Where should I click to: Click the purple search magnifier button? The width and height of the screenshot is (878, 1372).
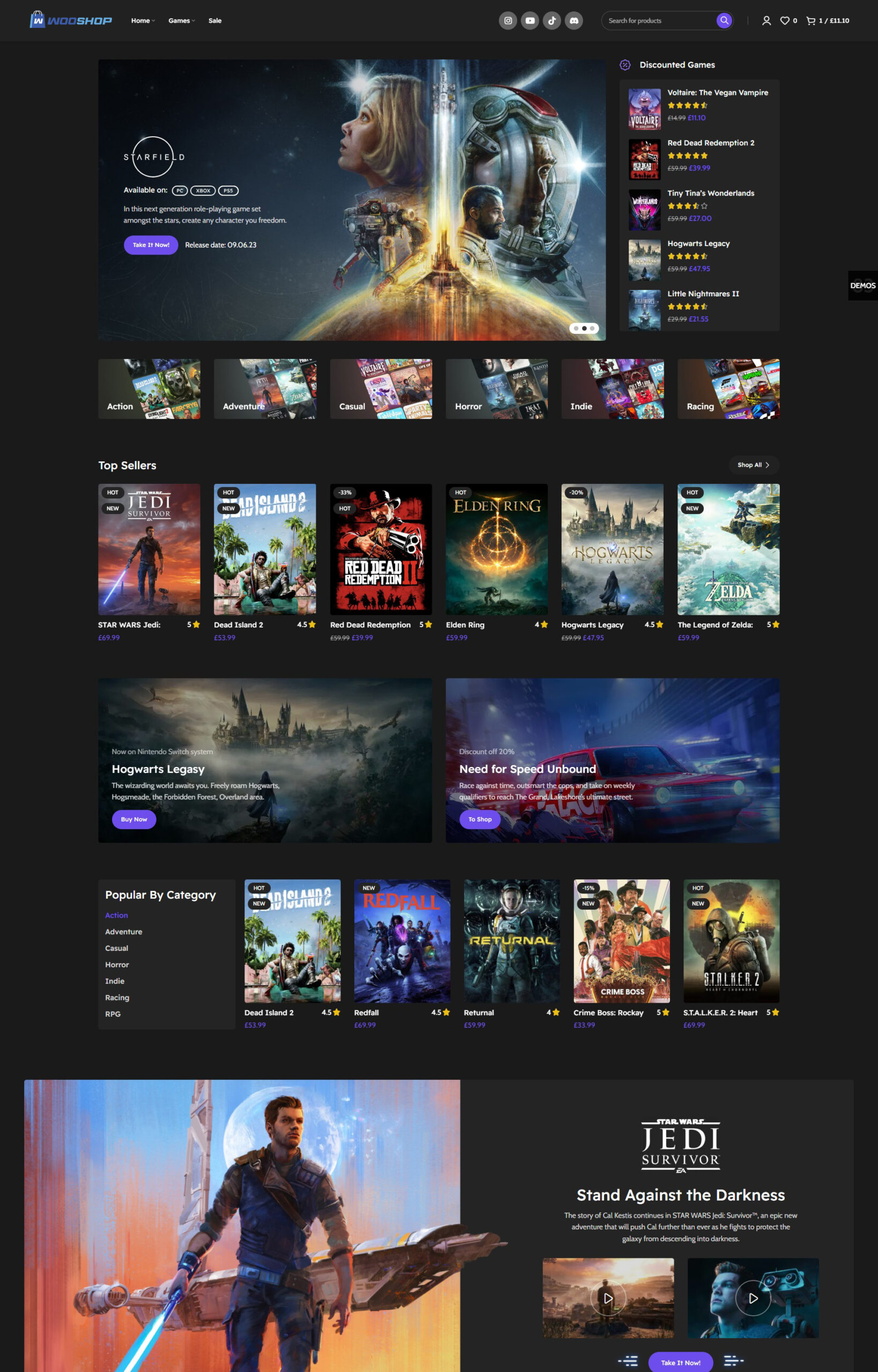[724, 20]
